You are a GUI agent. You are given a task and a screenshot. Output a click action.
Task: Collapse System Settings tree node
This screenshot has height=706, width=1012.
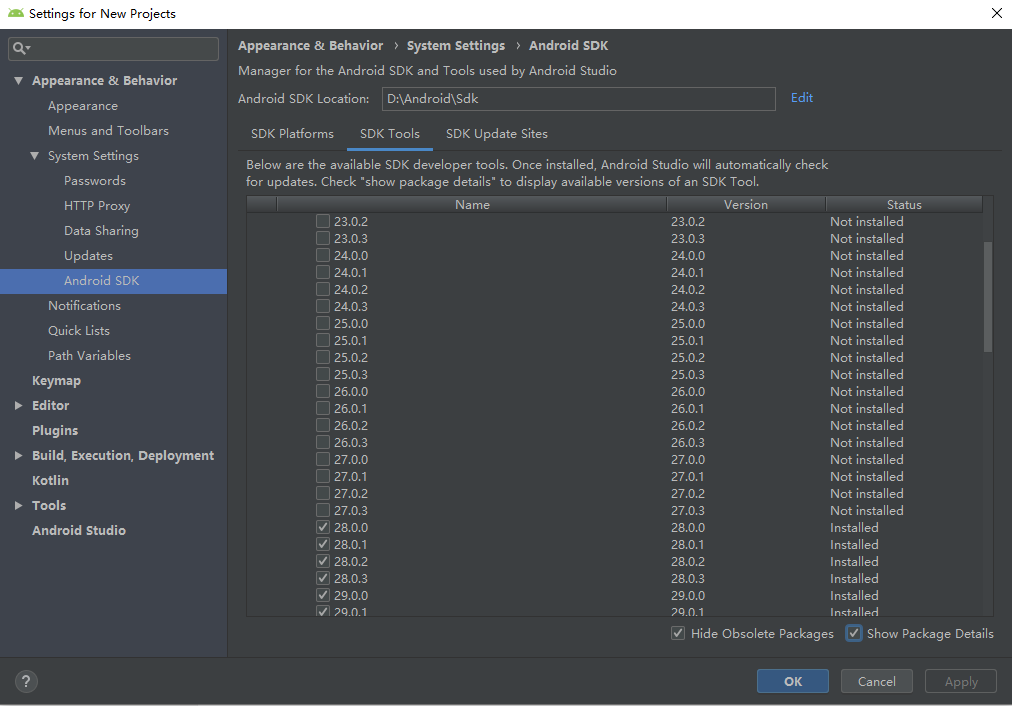[x=35, y=156]
